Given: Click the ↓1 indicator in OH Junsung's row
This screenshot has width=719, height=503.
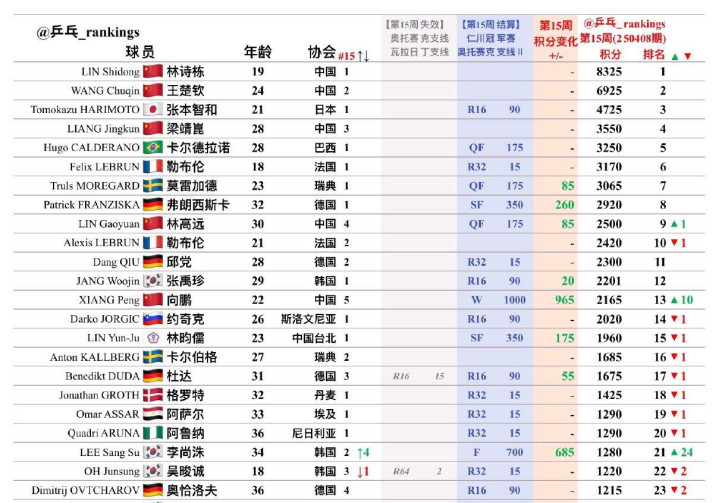Looking at the screenshot, I should click(x=363, y=471).
